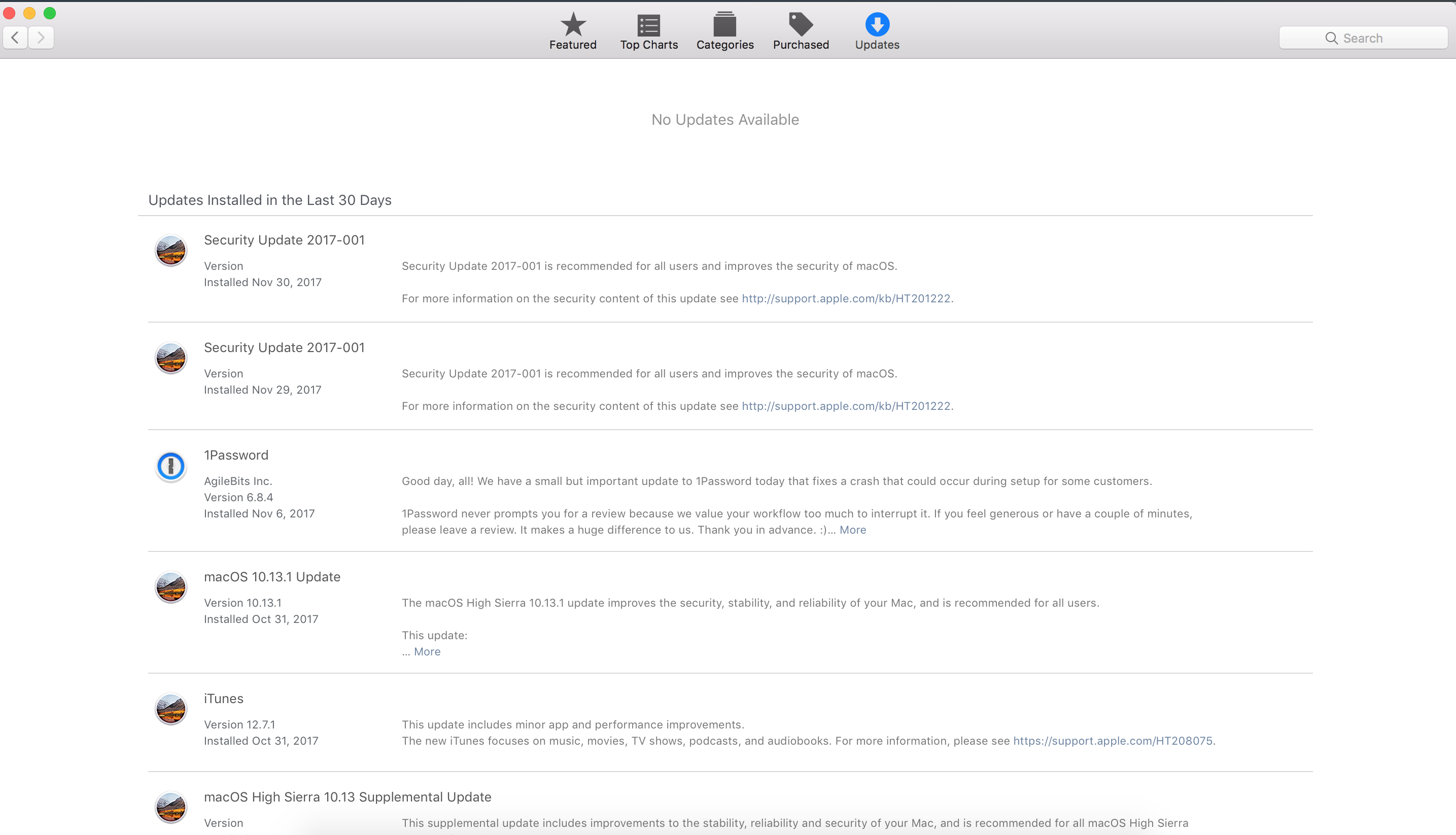Viewport: 1456px width, 835px height.
Task: Click 'Installed Oct 31, 2017' under iTunes
Action: [x=261, y=741]
